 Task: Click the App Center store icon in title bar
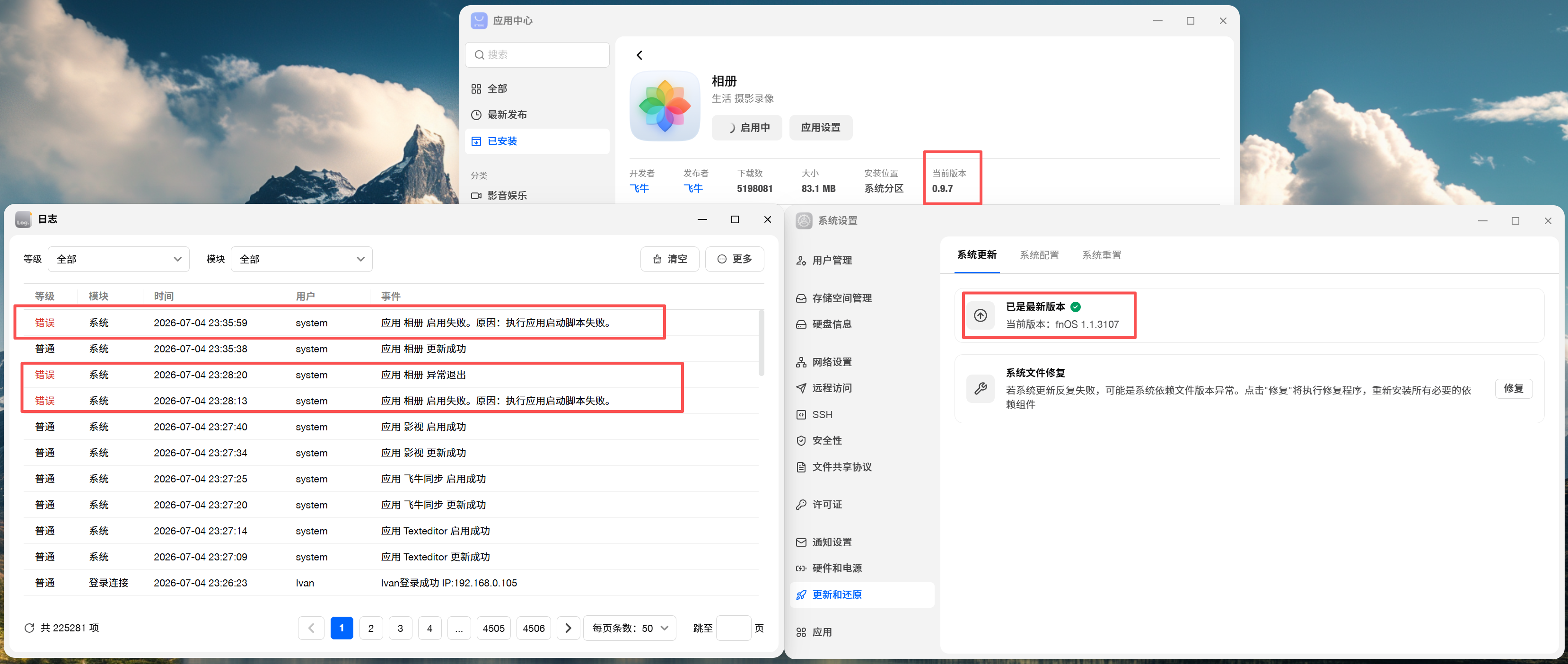(x=479, y=21)
